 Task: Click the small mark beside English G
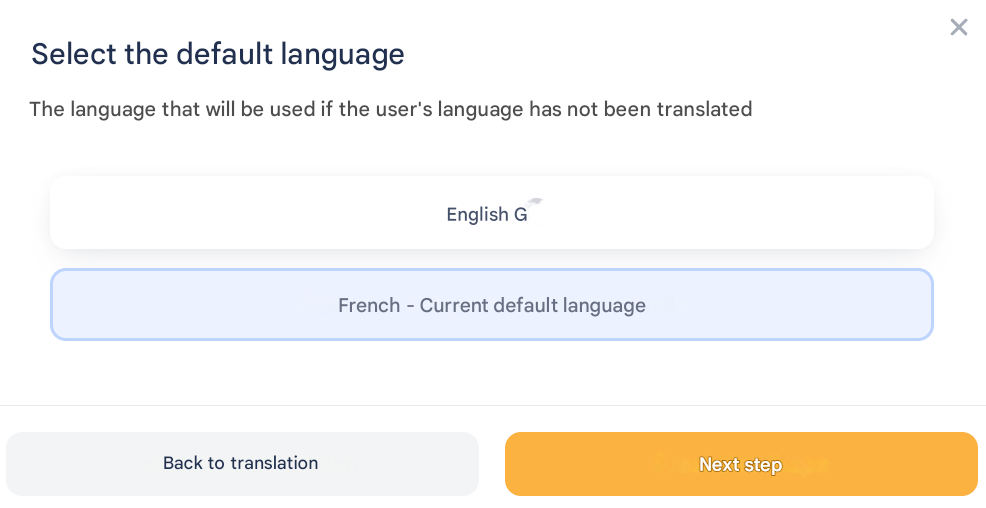coord(536,201)
